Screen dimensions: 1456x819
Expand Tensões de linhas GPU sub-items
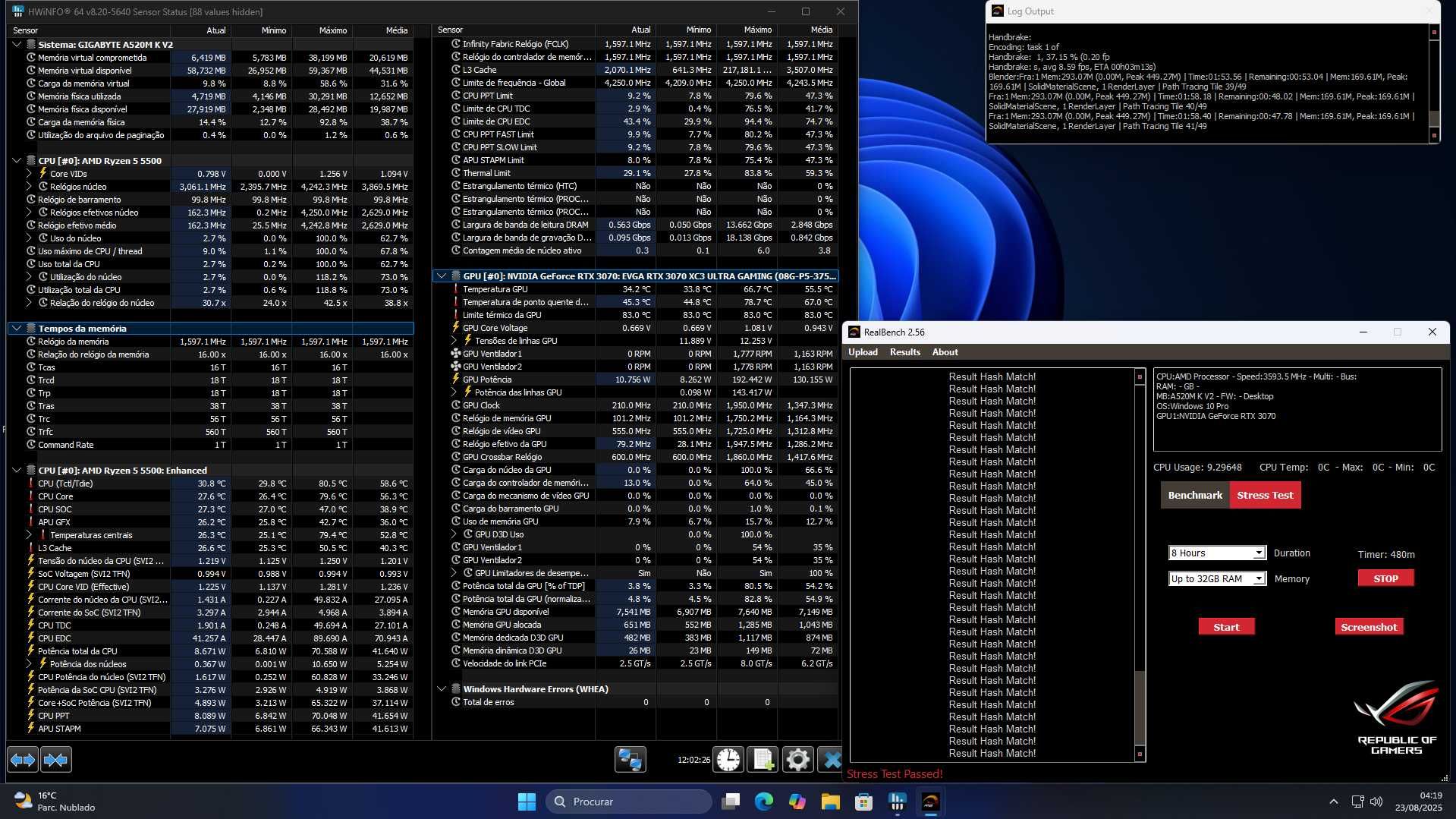(x=454, y=341)
